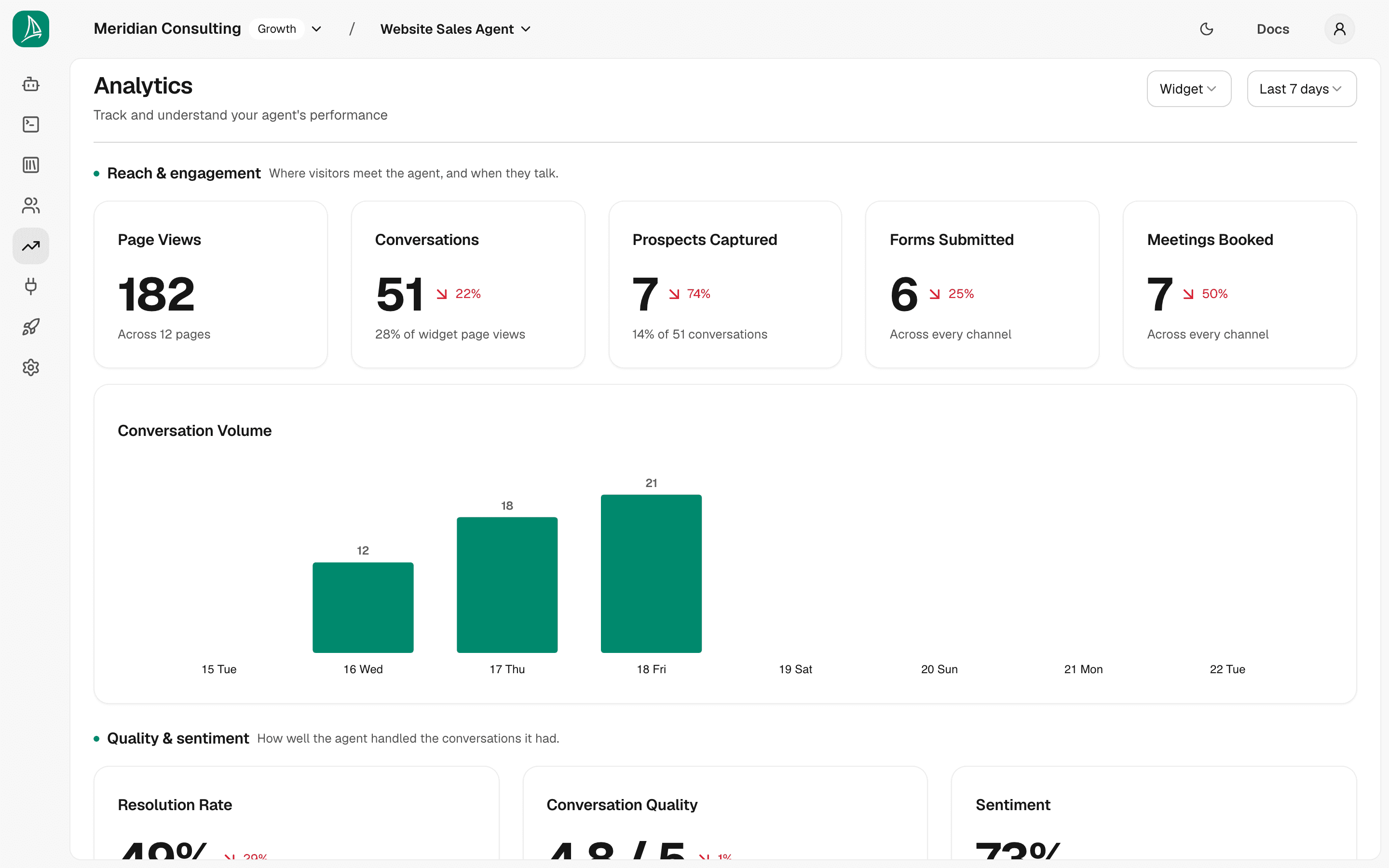Screen dimensions: 1389x868
Task: Click the 'Conversation Quality' card title
Action: pos(622,805)
